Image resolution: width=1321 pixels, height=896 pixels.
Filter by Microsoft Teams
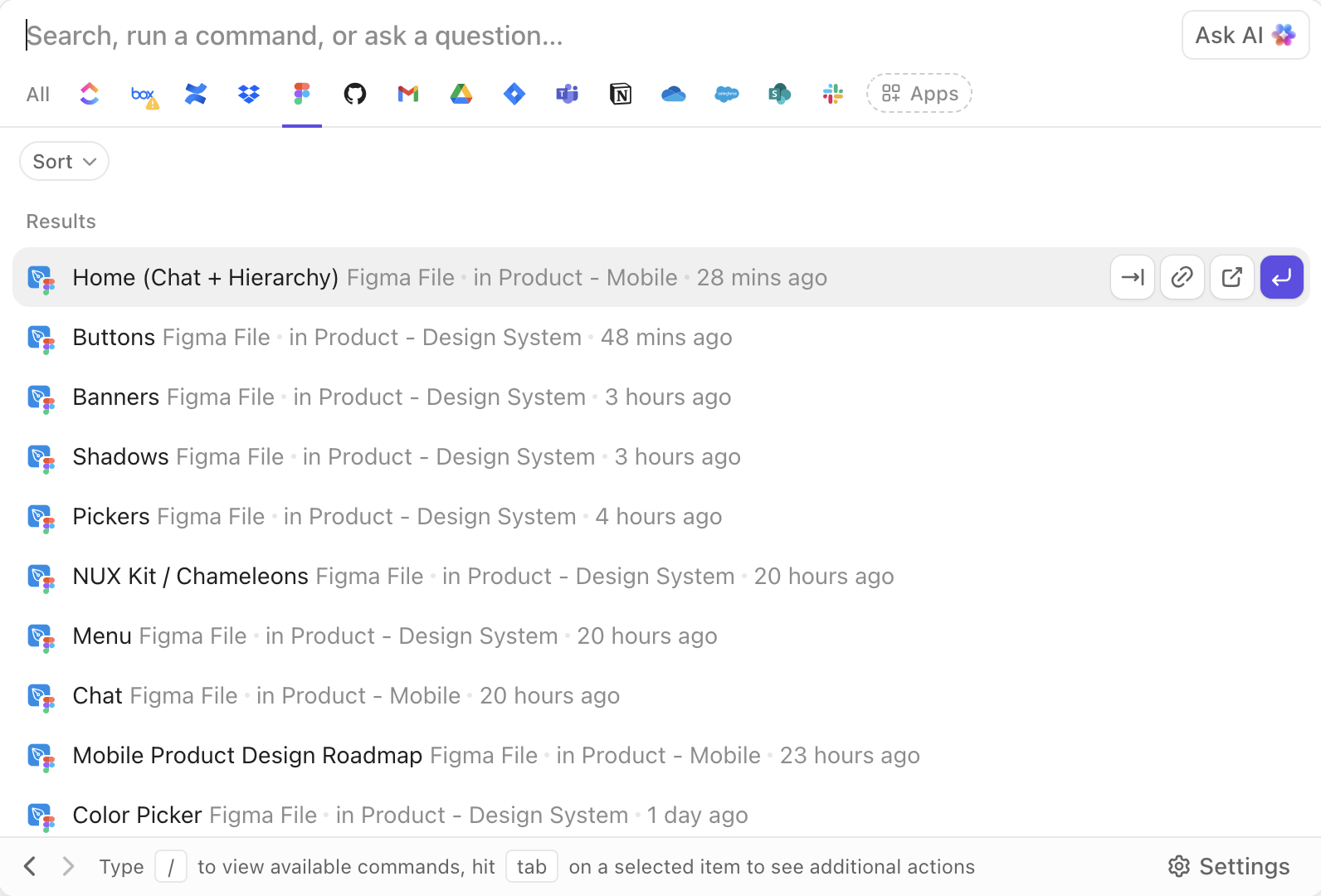coord(568,94)
